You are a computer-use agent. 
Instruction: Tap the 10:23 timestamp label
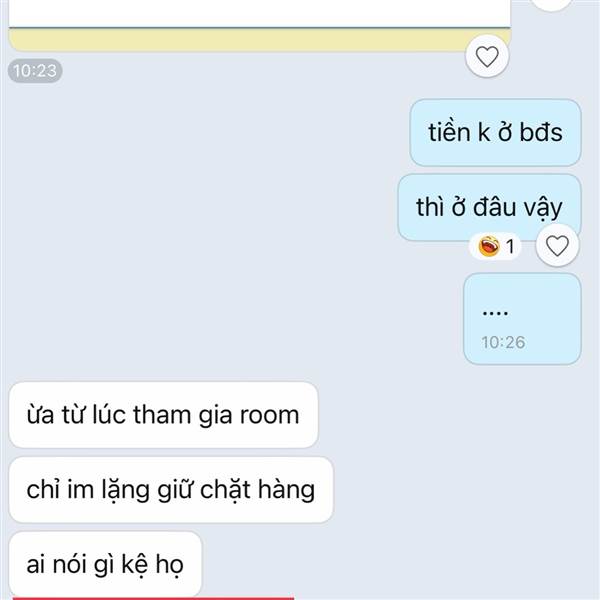click(35, 71)
